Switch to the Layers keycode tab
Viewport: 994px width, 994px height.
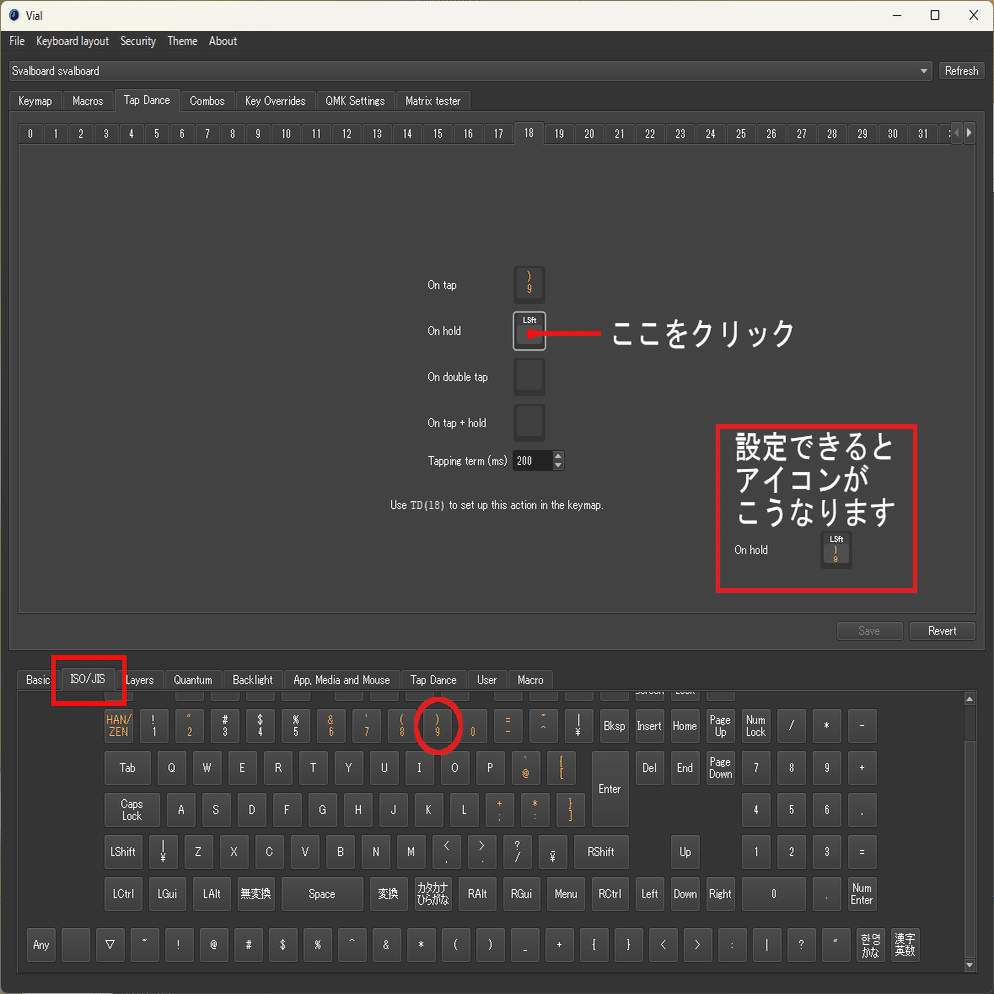[139, 680]
